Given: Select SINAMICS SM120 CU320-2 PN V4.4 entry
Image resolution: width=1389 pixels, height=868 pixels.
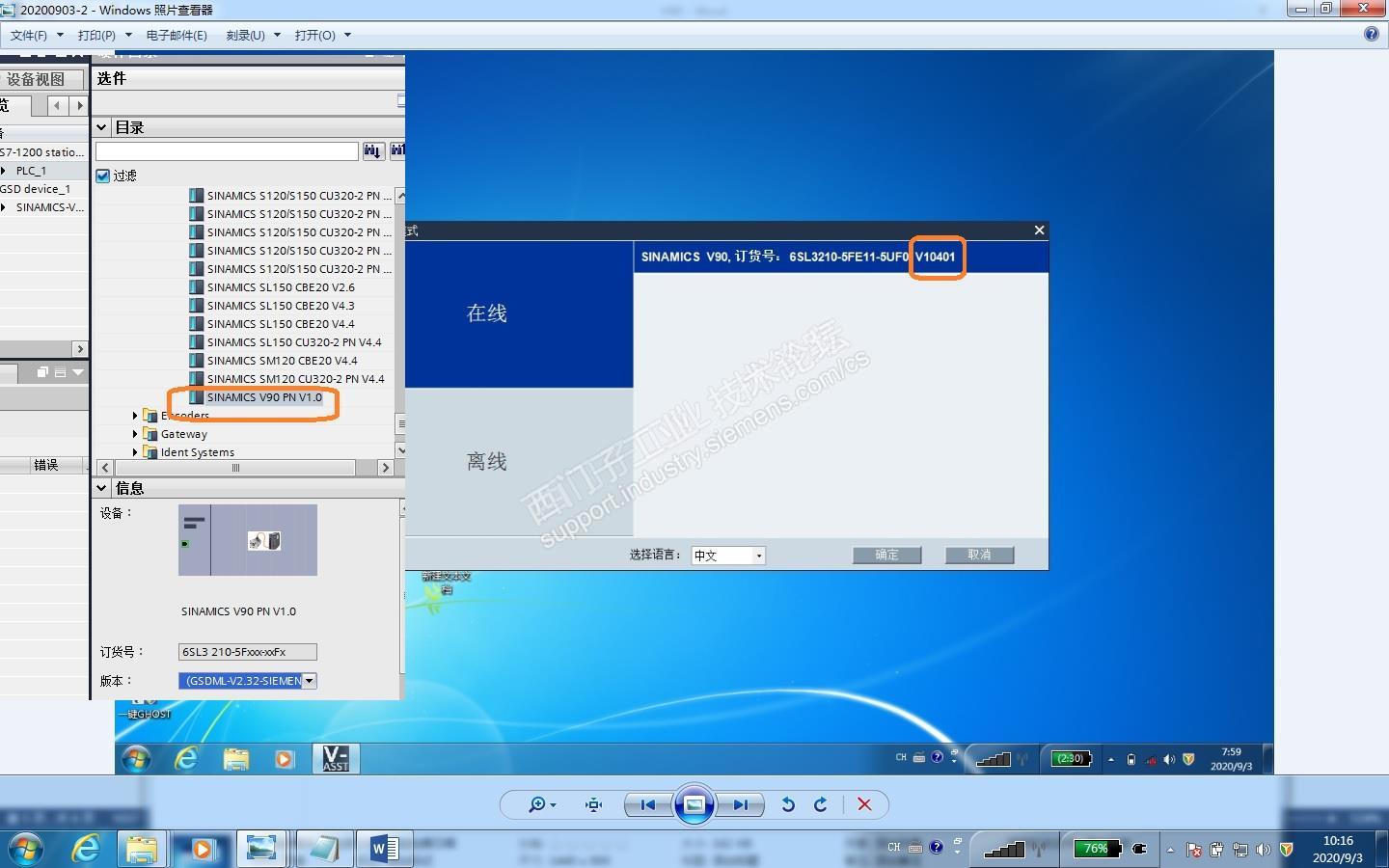Looking at the screenshot, I should [x=295, y=379].
